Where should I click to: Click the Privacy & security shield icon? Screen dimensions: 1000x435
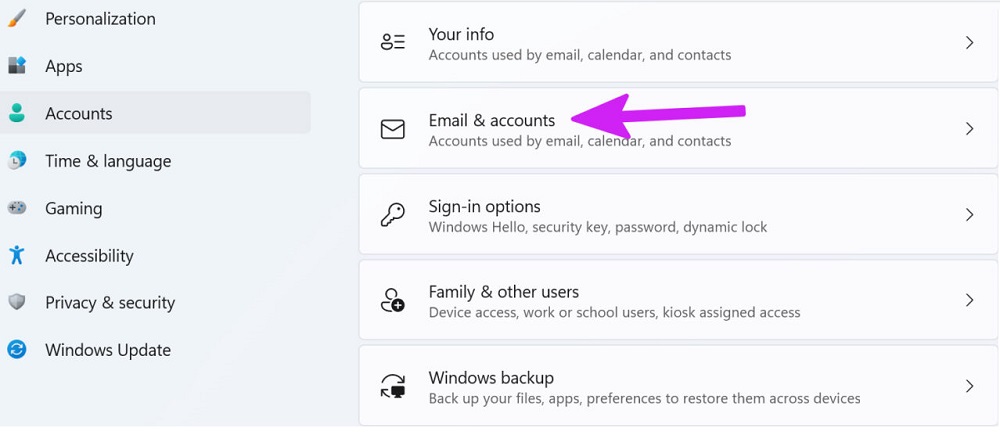[16, 302]
